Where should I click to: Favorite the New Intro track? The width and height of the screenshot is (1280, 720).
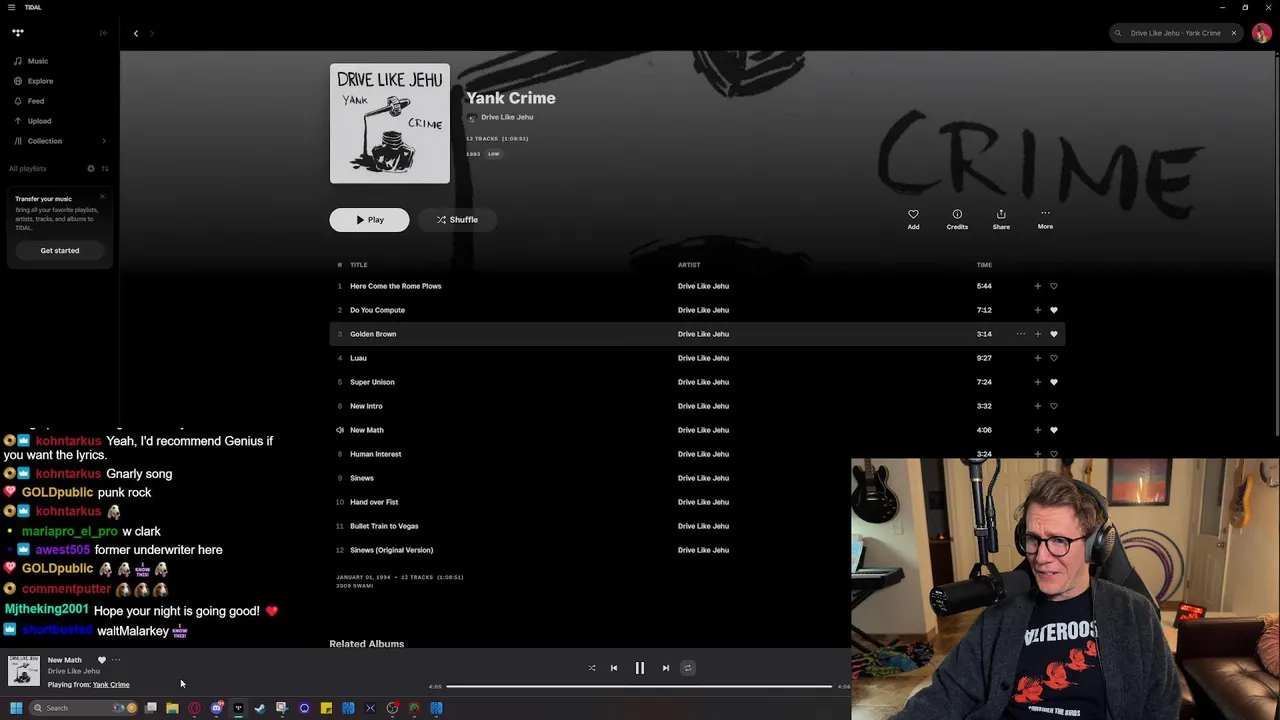1054,406
